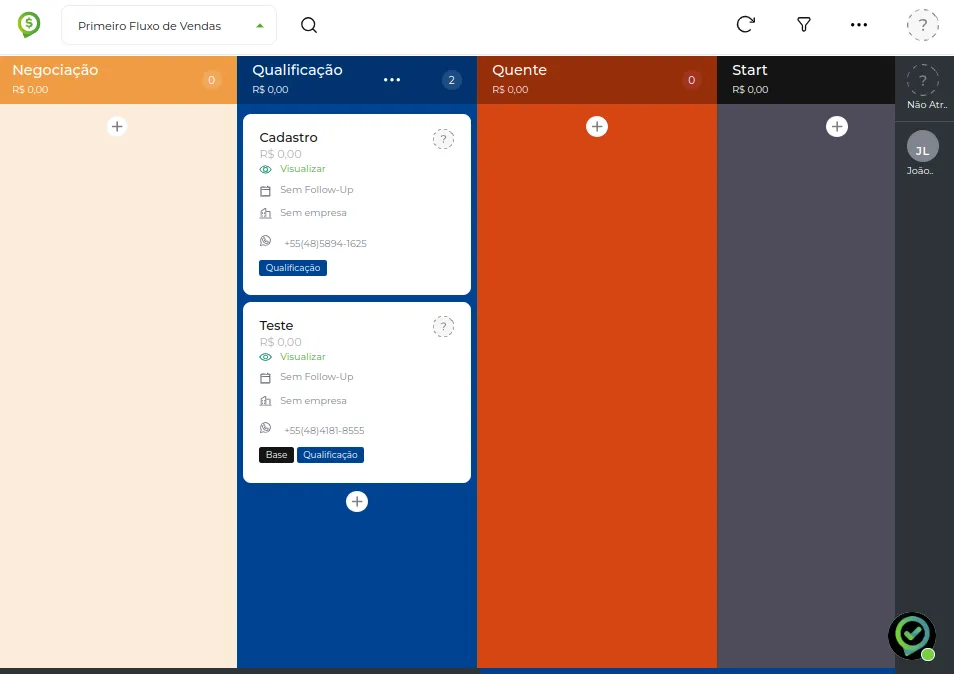The height and width of the screenshot is (674, 954).
Task: Click the green dollar chat logo
Action: (x=29, y=25)
